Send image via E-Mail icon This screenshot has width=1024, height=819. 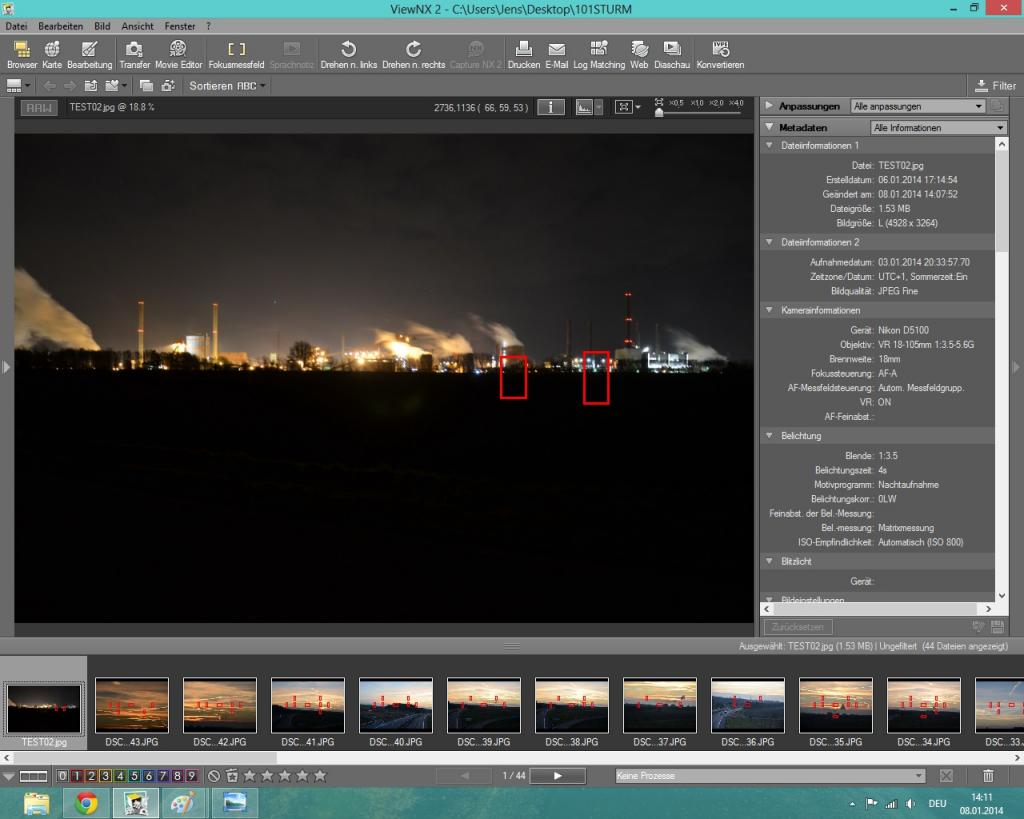[556, 55]
